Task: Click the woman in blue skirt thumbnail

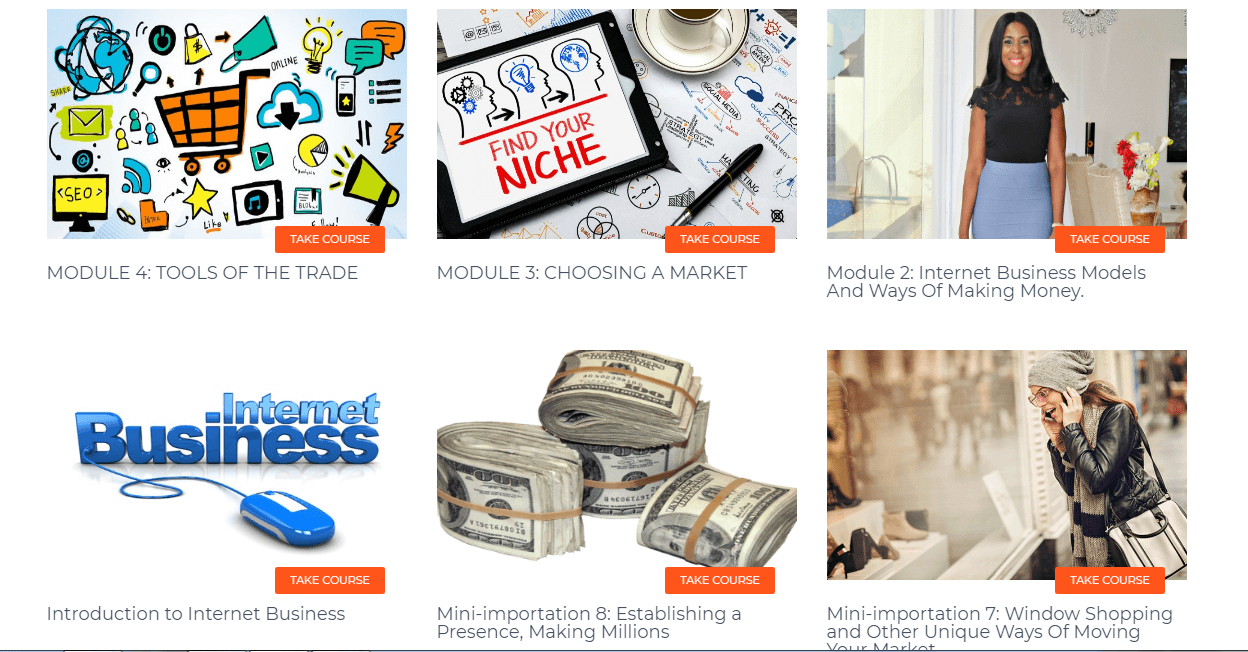Action: coord(1007,124)
